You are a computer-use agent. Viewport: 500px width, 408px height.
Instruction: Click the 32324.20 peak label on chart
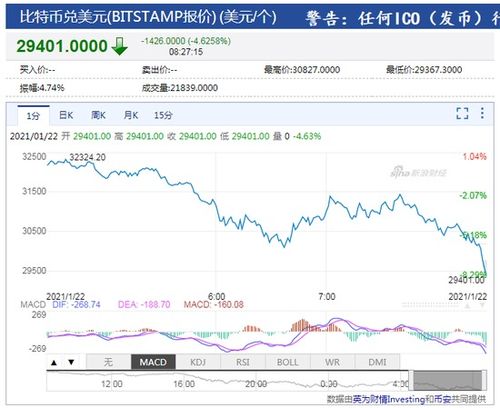(87, 157)
